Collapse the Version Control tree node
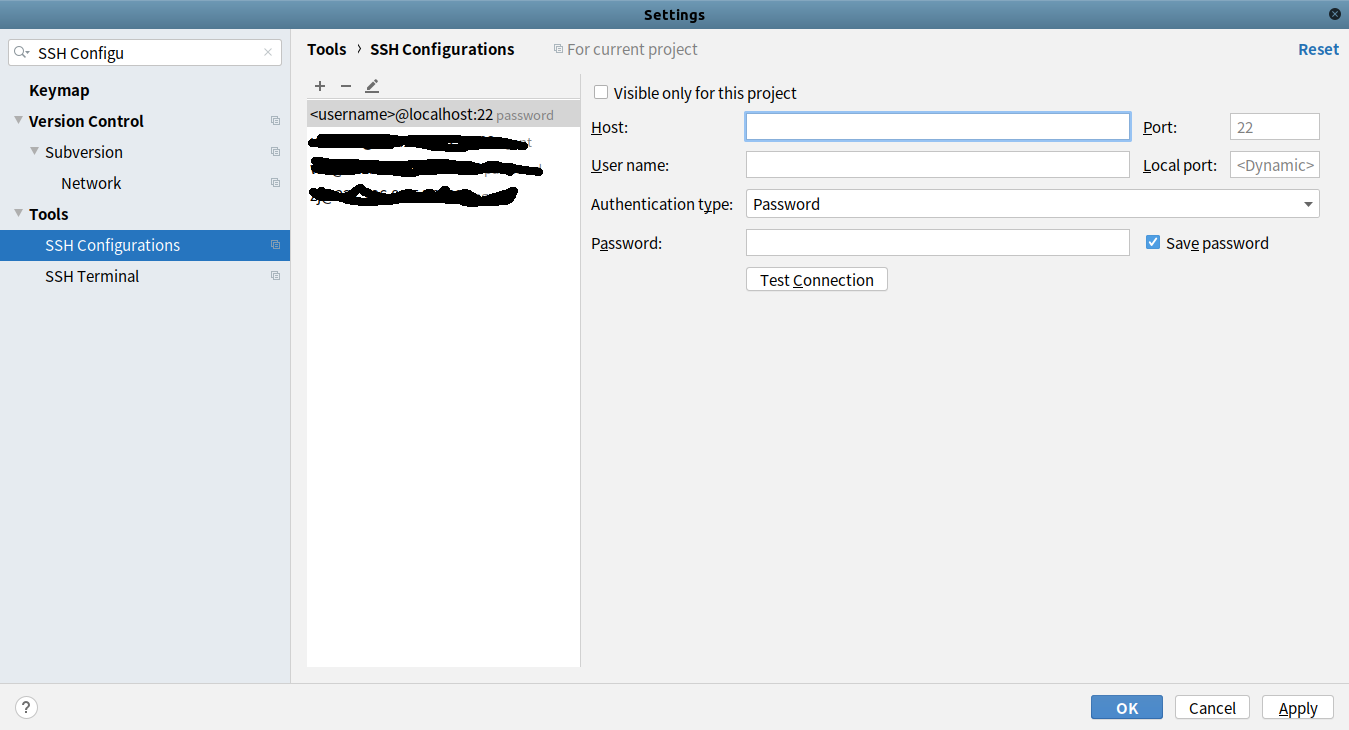This screenshot has width=1349, height=730. coord(18,121)
